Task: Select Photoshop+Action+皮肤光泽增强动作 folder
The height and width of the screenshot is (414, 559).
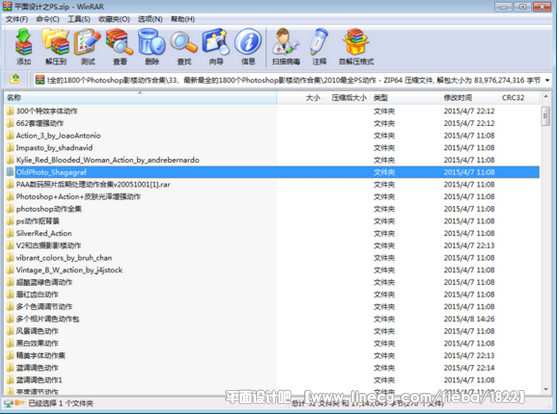Action: [78, 196]
